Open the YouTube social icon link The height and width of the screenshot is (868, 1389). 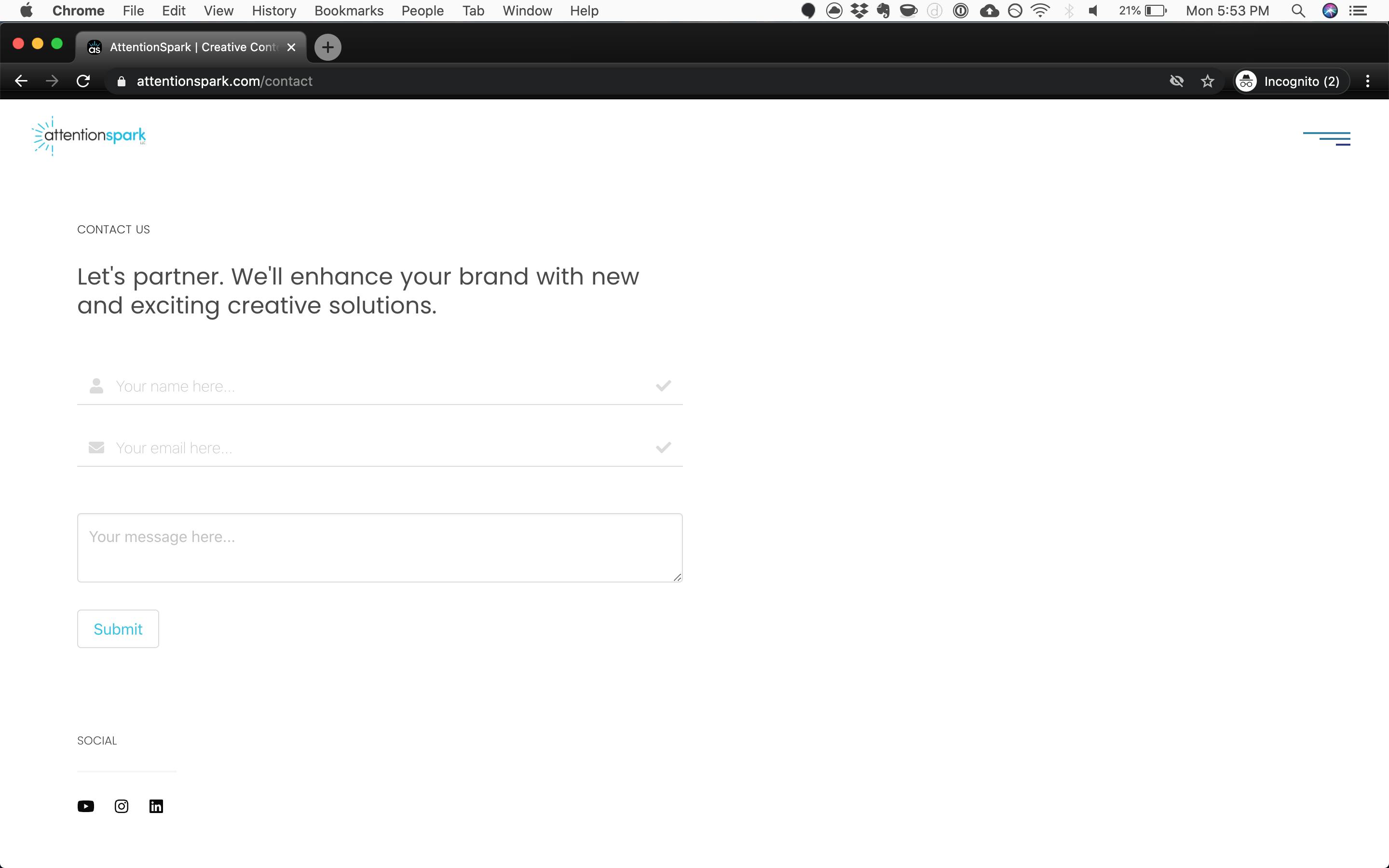point(86,806)
